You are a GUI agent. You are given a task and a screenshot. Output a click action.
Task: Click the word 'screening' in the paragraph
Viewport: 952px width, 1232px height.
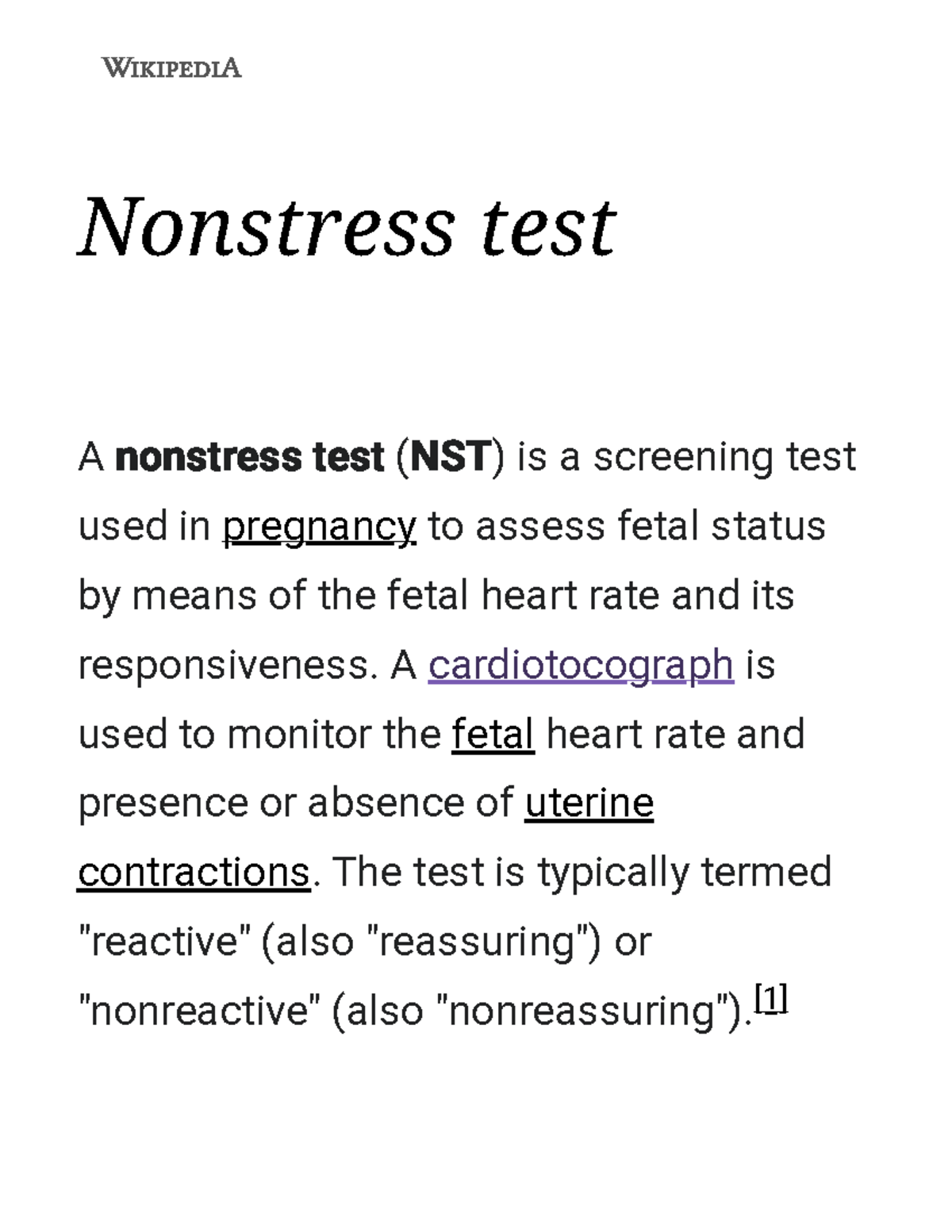[x=683, y=458]
